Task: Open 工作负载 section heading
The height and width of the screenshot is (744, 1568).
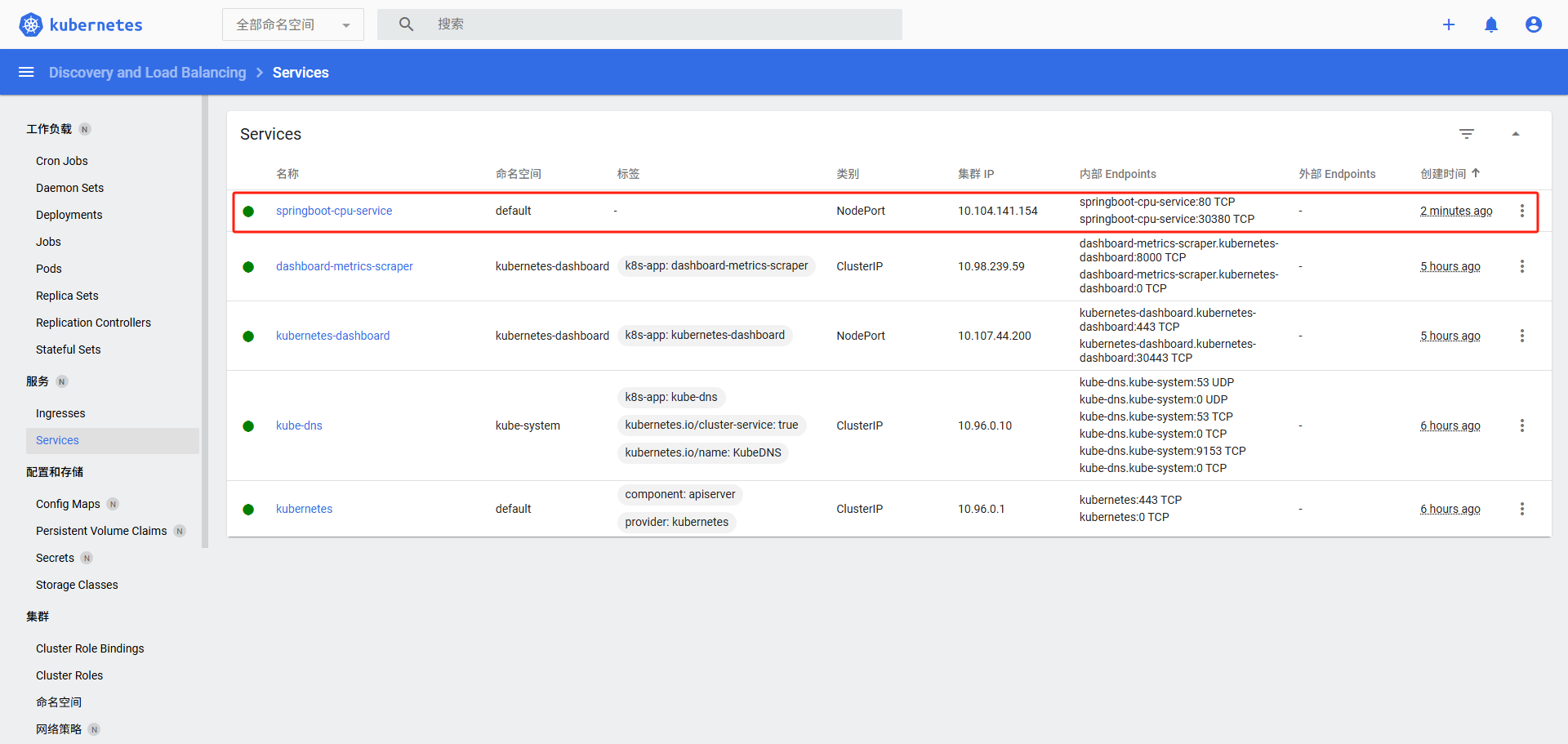Action: coord(49,129)
